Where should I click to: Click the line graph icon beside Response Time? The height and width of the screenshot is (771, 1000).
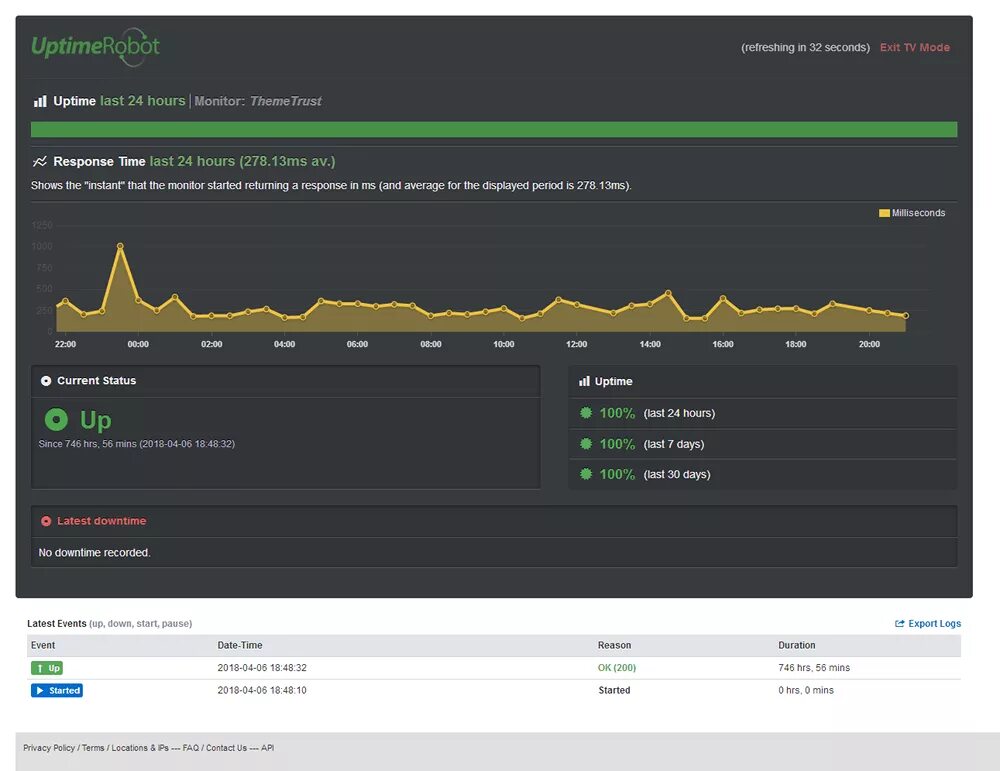tap(40, 161)
